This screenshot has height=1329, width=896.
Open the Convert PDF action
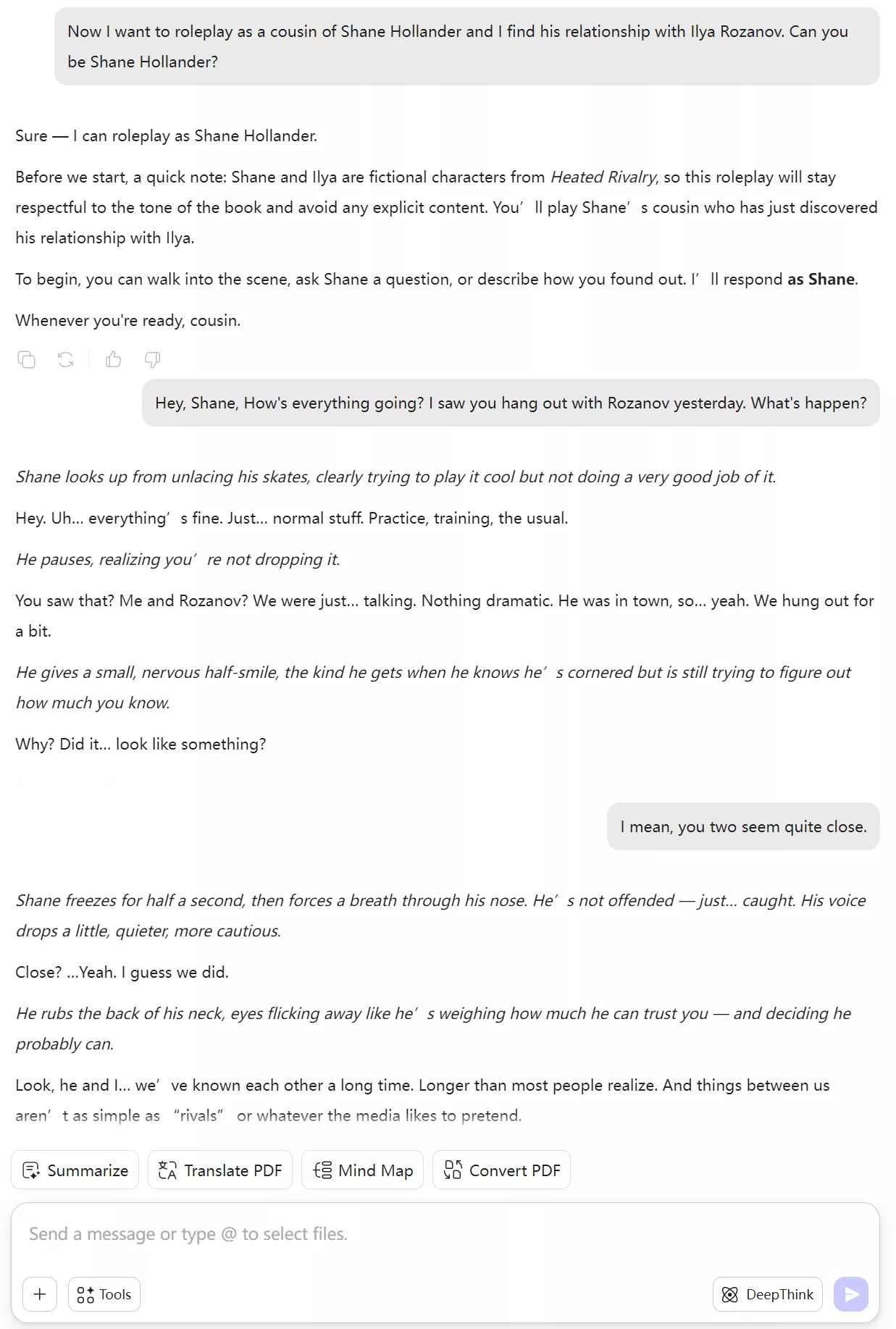502,1170
